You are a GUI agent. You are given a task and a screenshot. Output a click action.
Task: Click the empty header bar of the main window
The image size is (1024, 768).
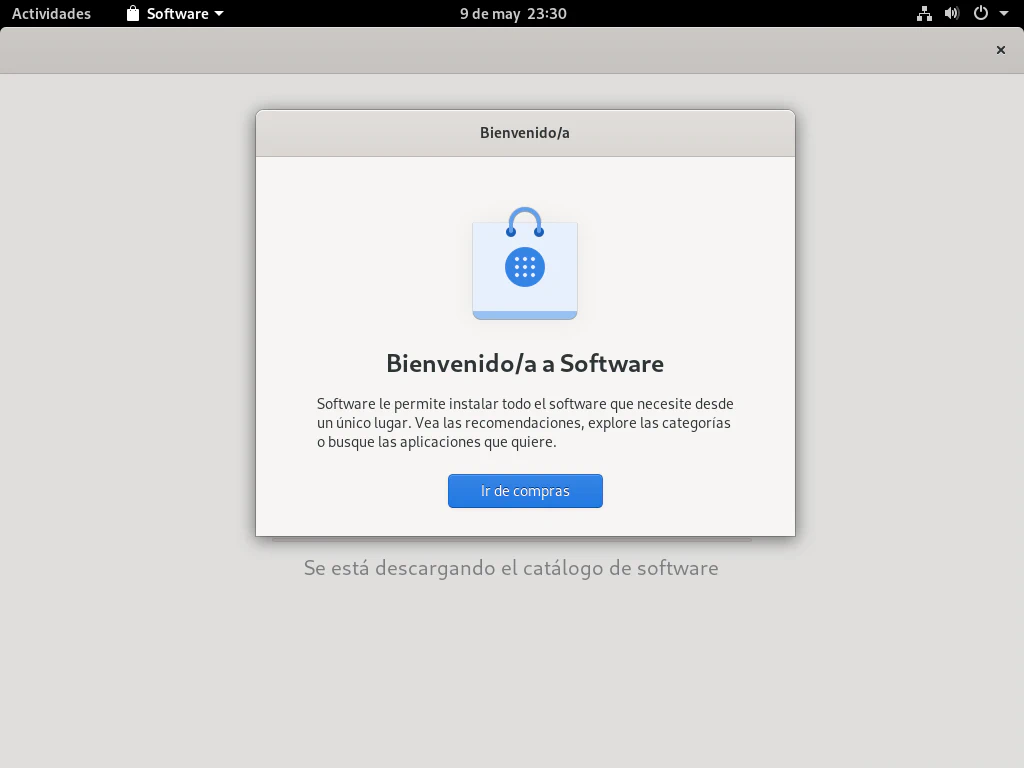click(x=500, y=50)
